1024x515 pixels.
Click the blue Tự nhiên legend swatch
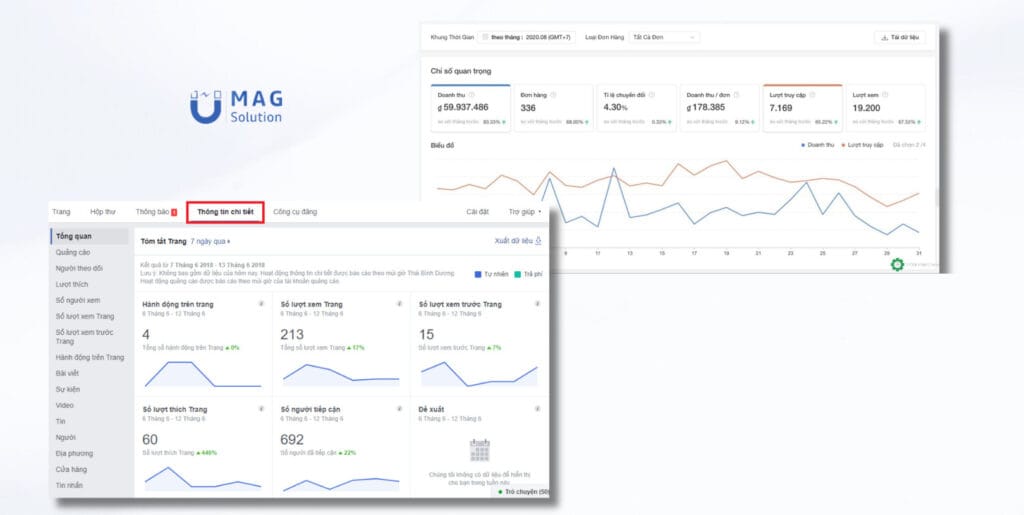(x=479, y=274)
